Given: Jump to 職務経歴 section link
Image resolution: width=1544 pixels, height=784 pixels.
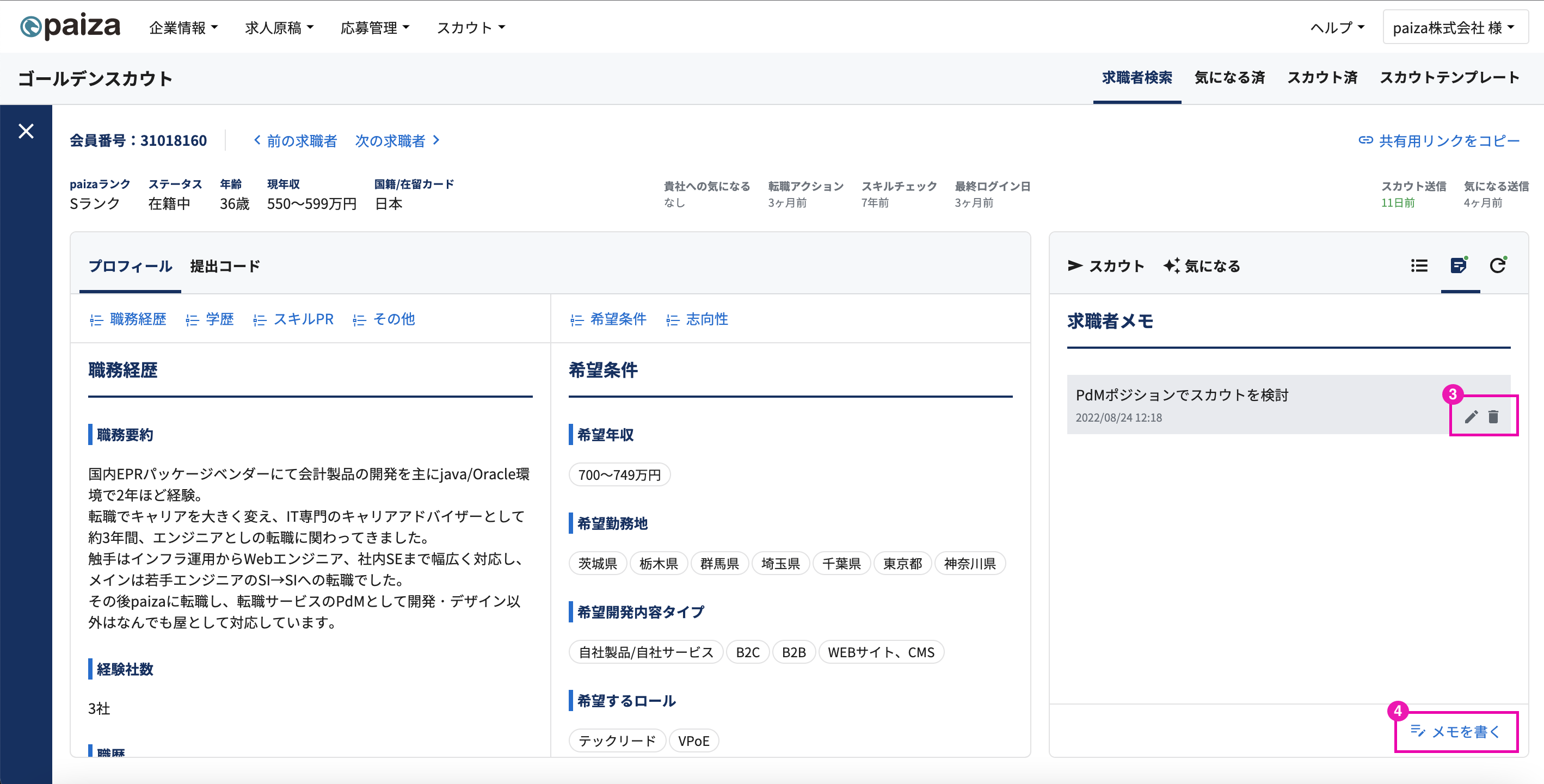Looking at the screenshot, I should (x=128, y=319).
